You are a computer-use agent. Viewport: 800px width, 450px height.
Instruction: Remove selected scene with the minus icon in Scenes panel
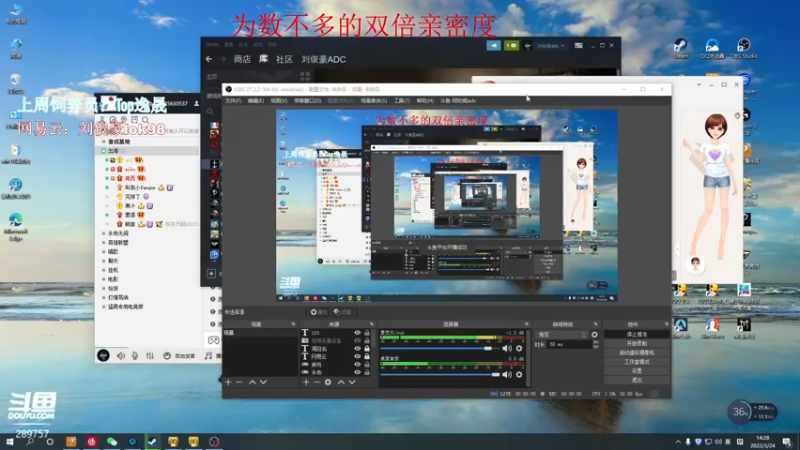pos(239,382)
